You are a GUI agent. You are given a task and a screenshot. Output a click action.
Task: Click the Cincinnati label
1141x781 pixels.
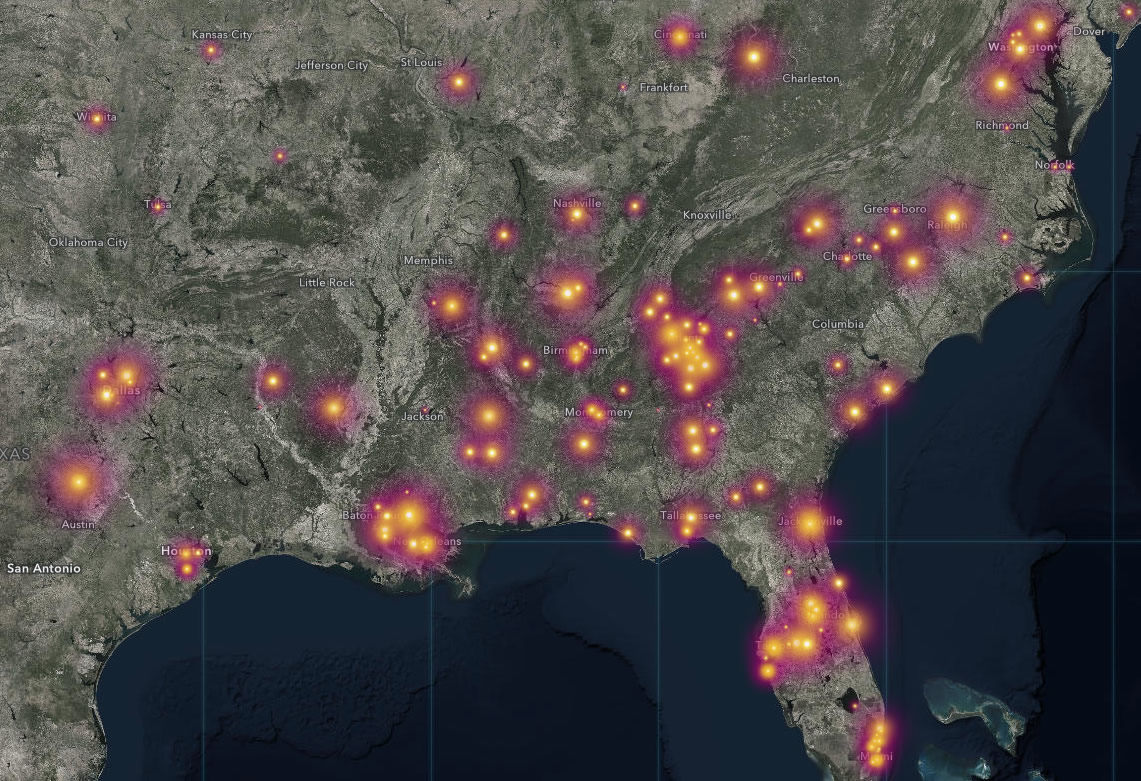[680, 34]
